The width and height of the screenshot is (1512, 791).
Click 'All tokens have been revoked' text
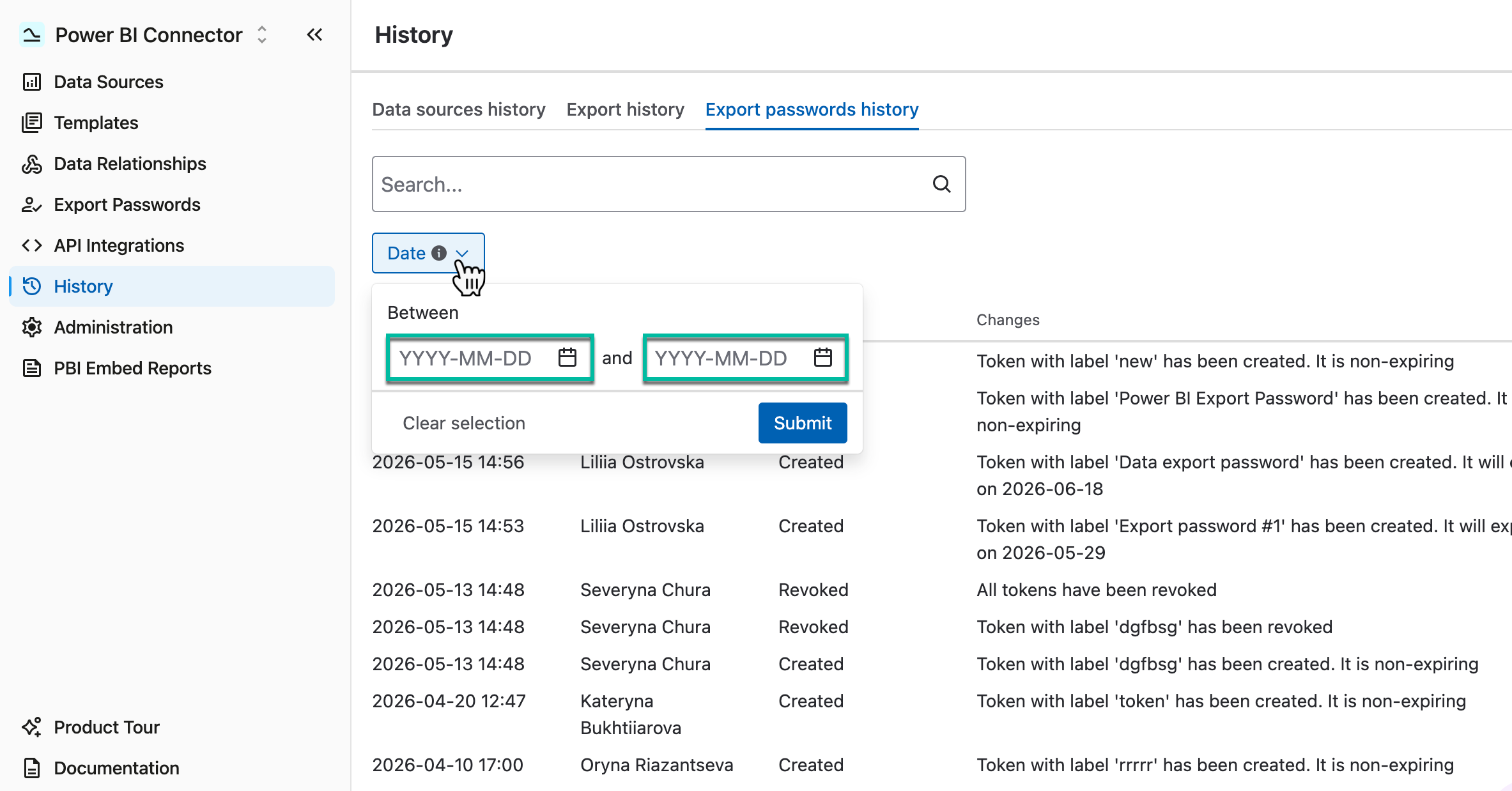(x=1097, y=590)
